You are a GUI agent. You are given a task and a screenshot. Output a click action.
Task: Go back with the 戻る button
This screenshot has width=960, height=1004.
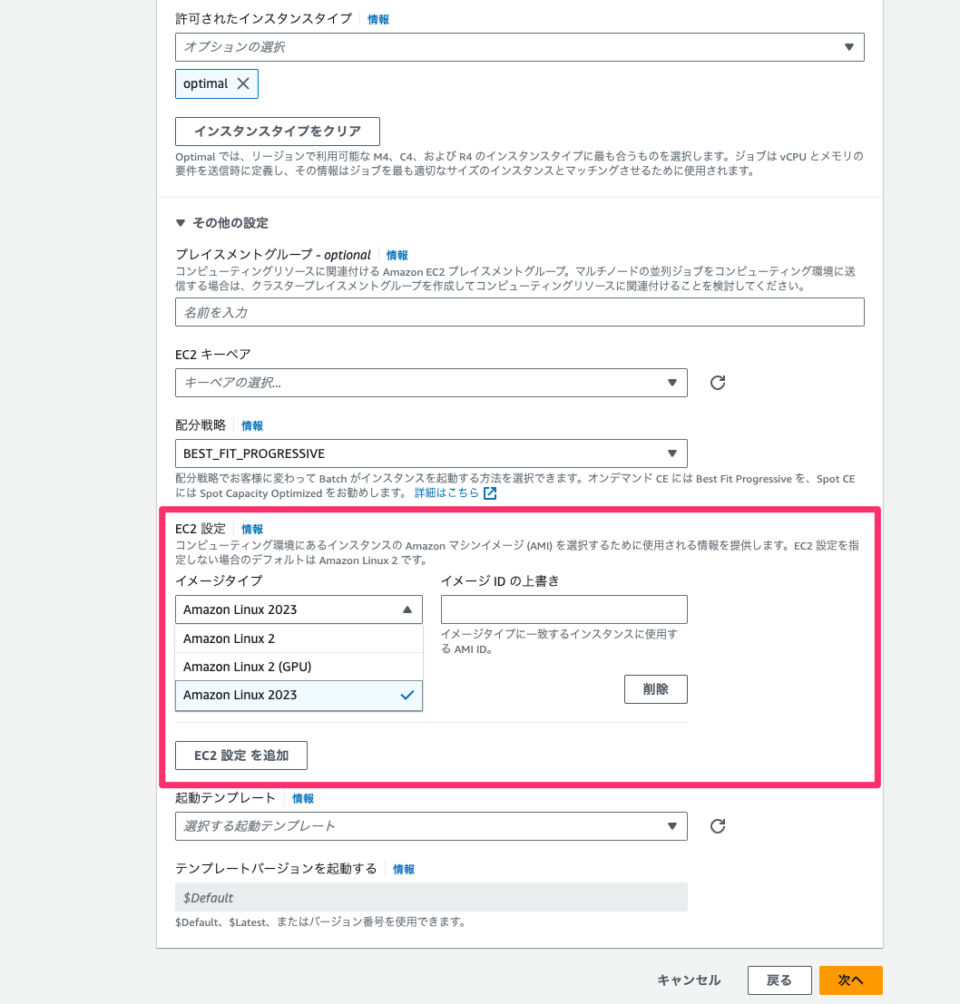(x=779, y=980)
